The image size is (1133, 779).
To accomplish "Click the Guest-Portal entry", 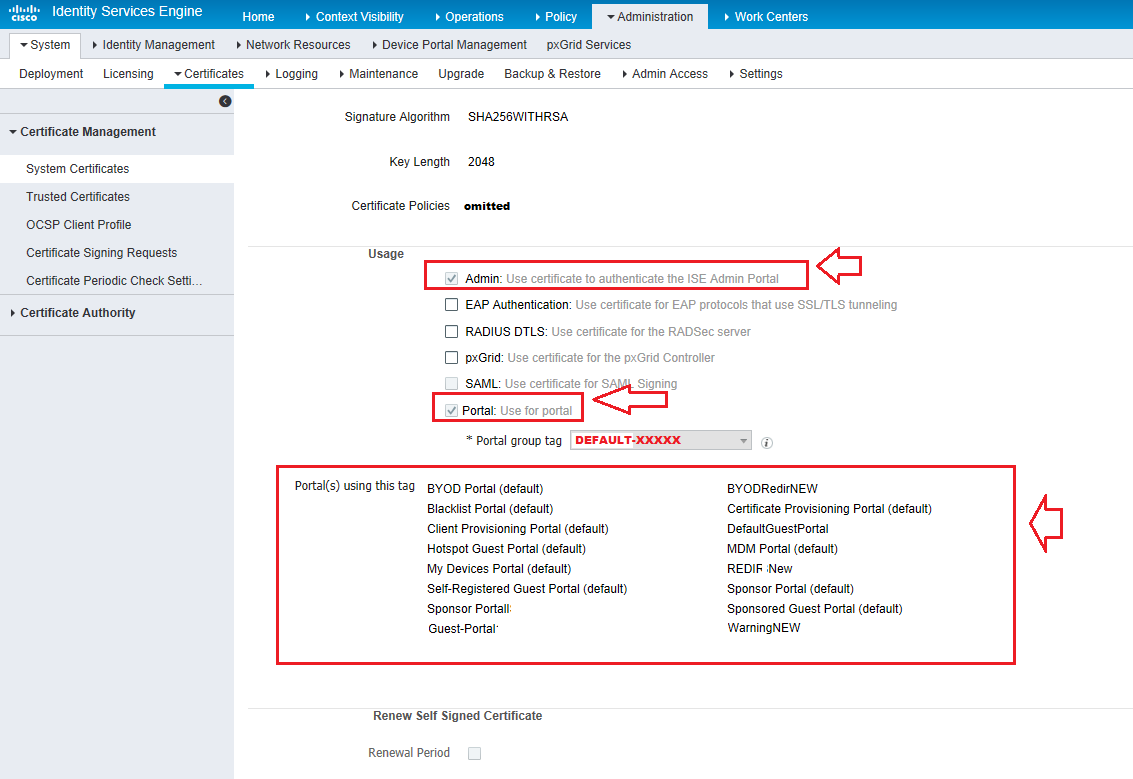I will pyautogui.click(x=462, y=629).
